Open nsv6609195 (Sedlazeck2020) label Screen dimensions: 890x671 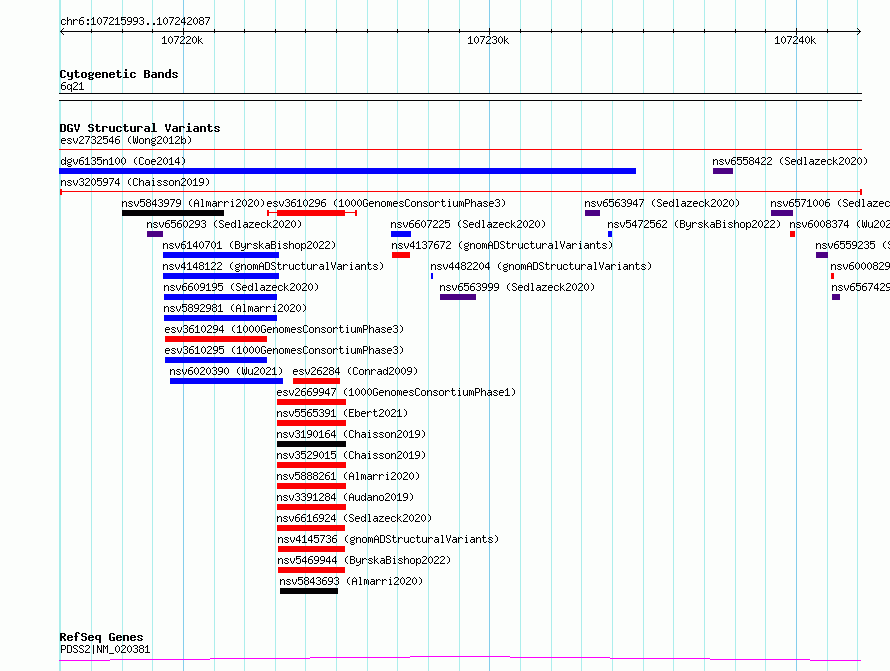pyautogui.click(x=241, y=287)
